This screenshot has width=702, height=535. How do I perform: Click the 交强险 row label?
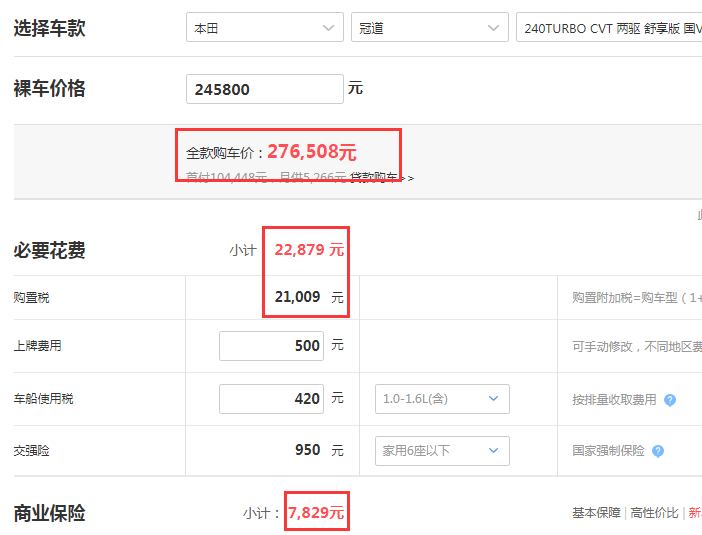click(31, 450)
